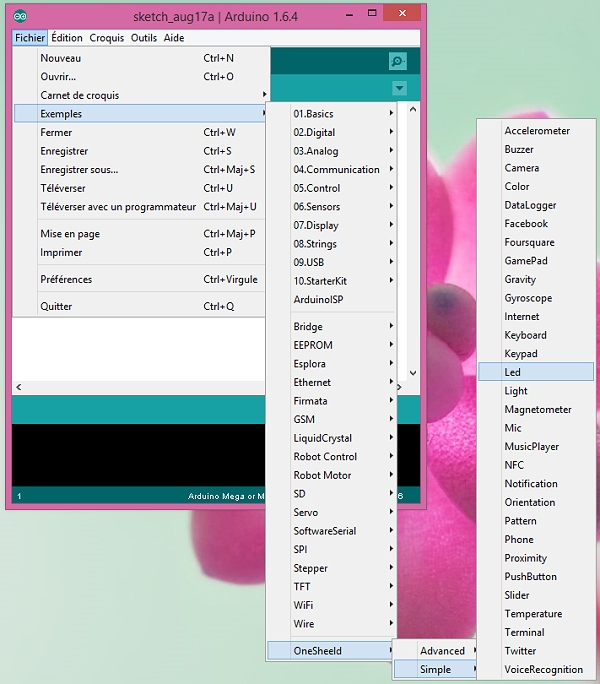Viewport: 600px width, 684px height.
Task: Choose Ouvrir... menu entry
Action: click(x=140, y=77)
